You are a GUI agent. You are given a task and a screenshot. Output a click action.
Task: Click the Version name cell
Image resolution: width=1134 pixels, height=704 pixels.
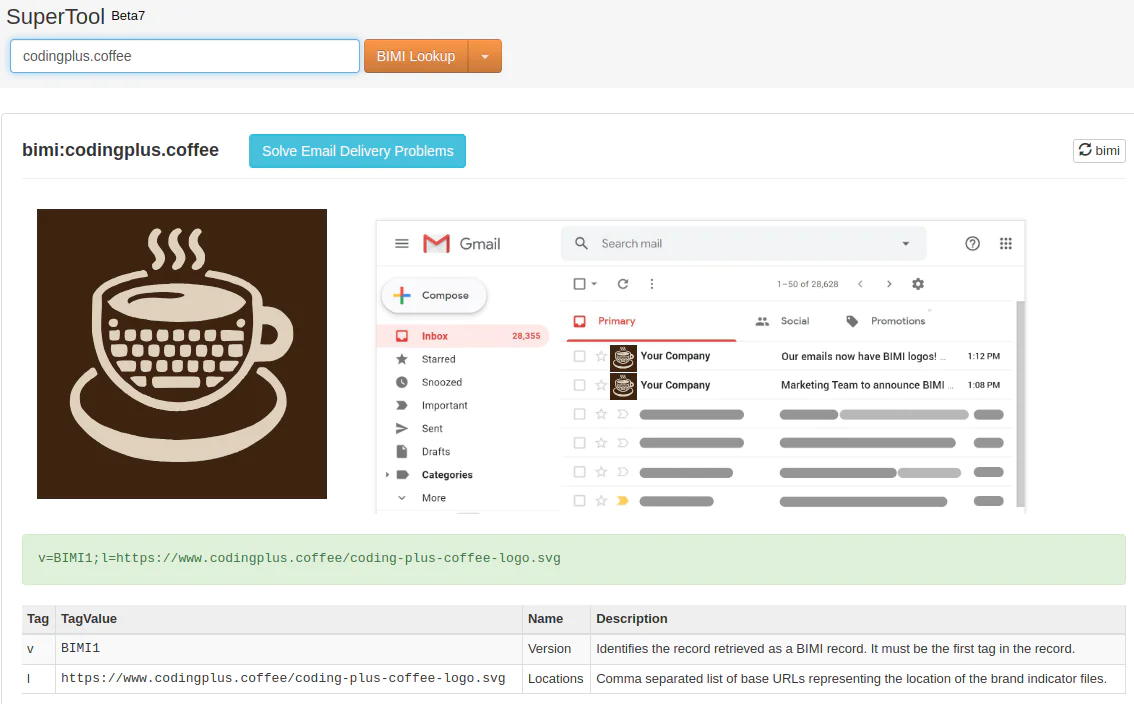pos(556,649)
